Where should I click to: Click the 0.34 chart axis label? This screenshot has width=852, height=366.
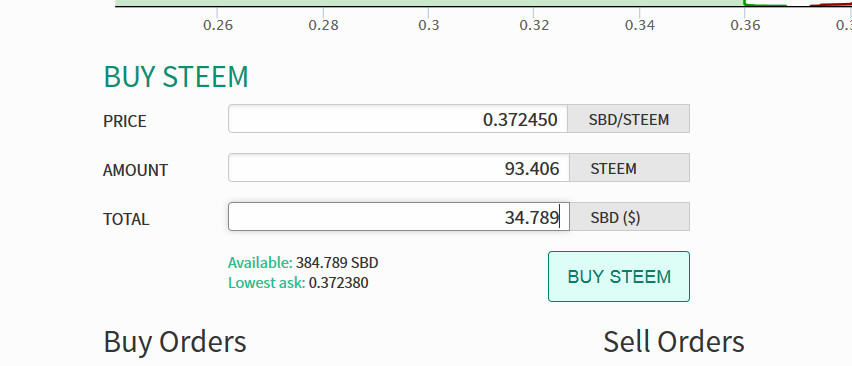(640, 26)
